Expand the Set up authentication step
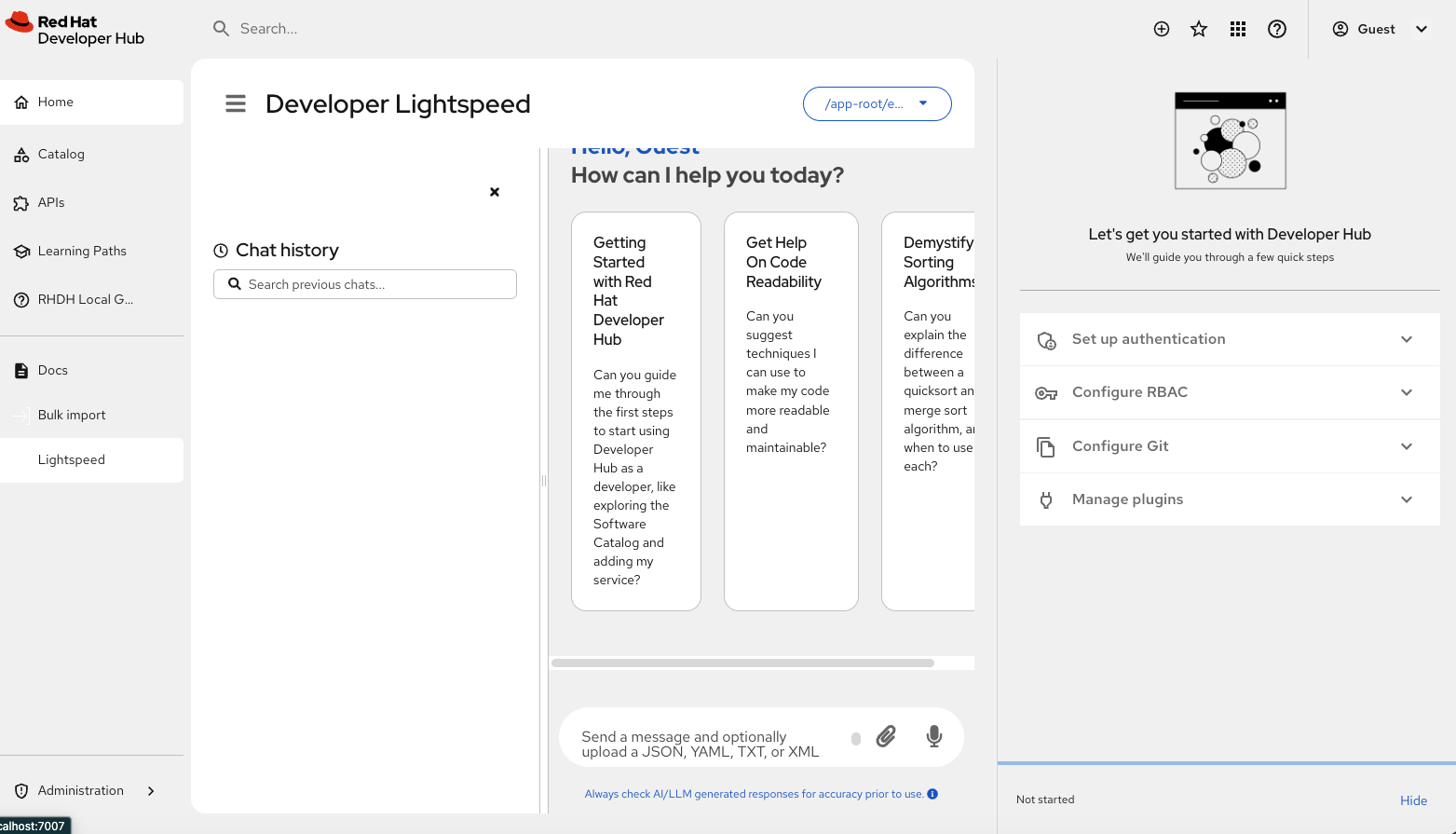This screenshot has height=834, width=1456. tap(1230, 339)
